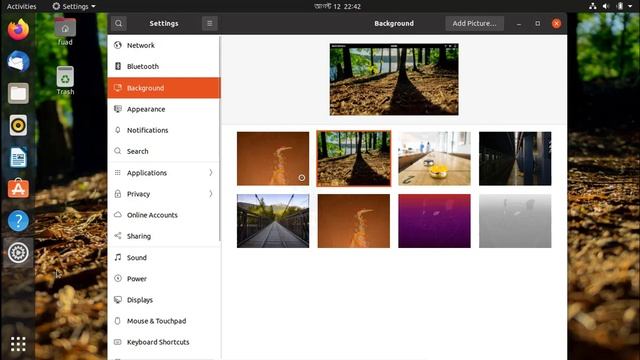Open Help from the dock
This screenshot has width=640, height=360.
(x=18, y=221)
